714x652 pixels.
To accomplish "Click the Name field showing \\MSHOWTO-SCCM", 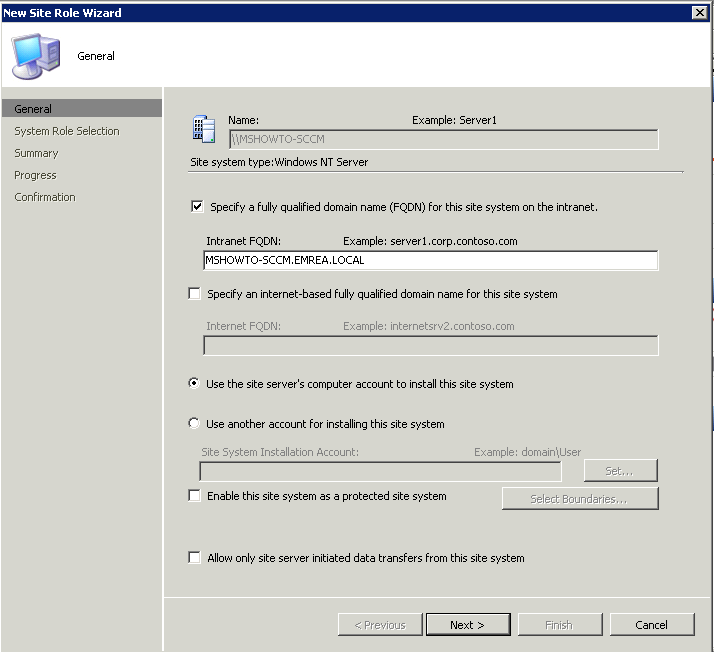I will coord(444,139).
